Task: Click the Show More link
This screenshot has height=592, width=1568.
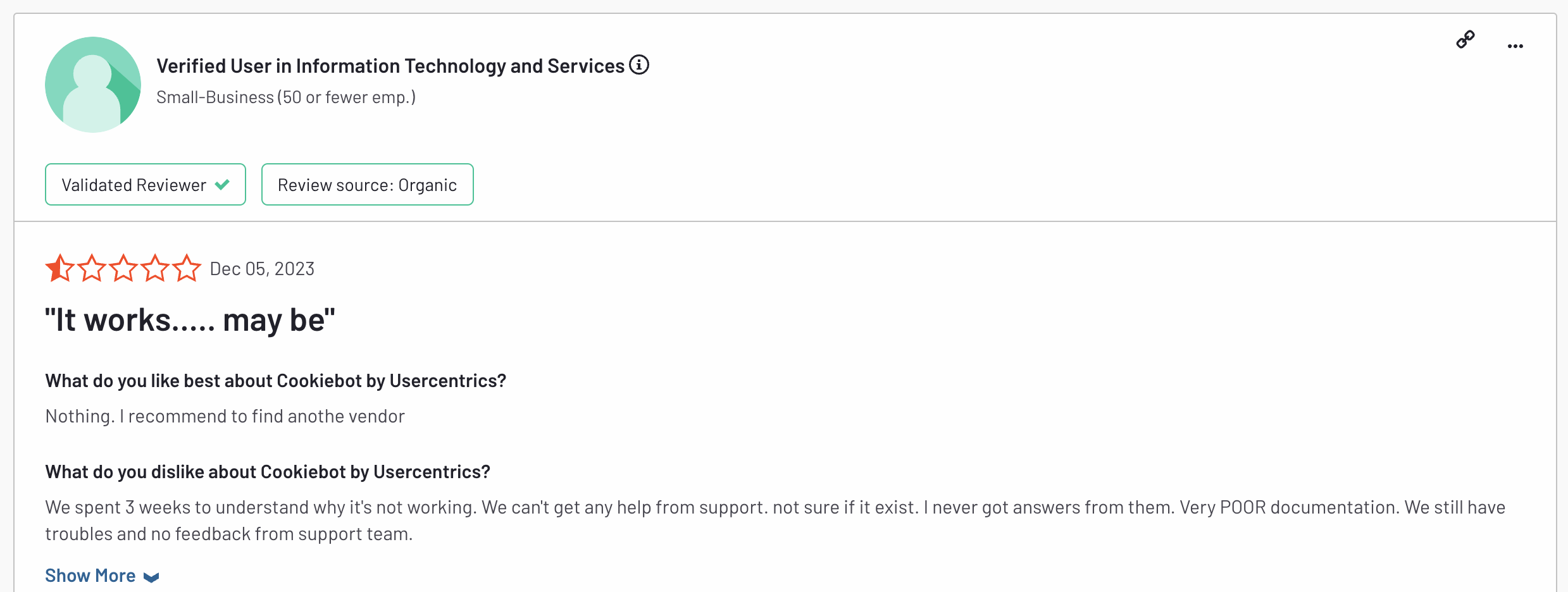Action: 90,575
